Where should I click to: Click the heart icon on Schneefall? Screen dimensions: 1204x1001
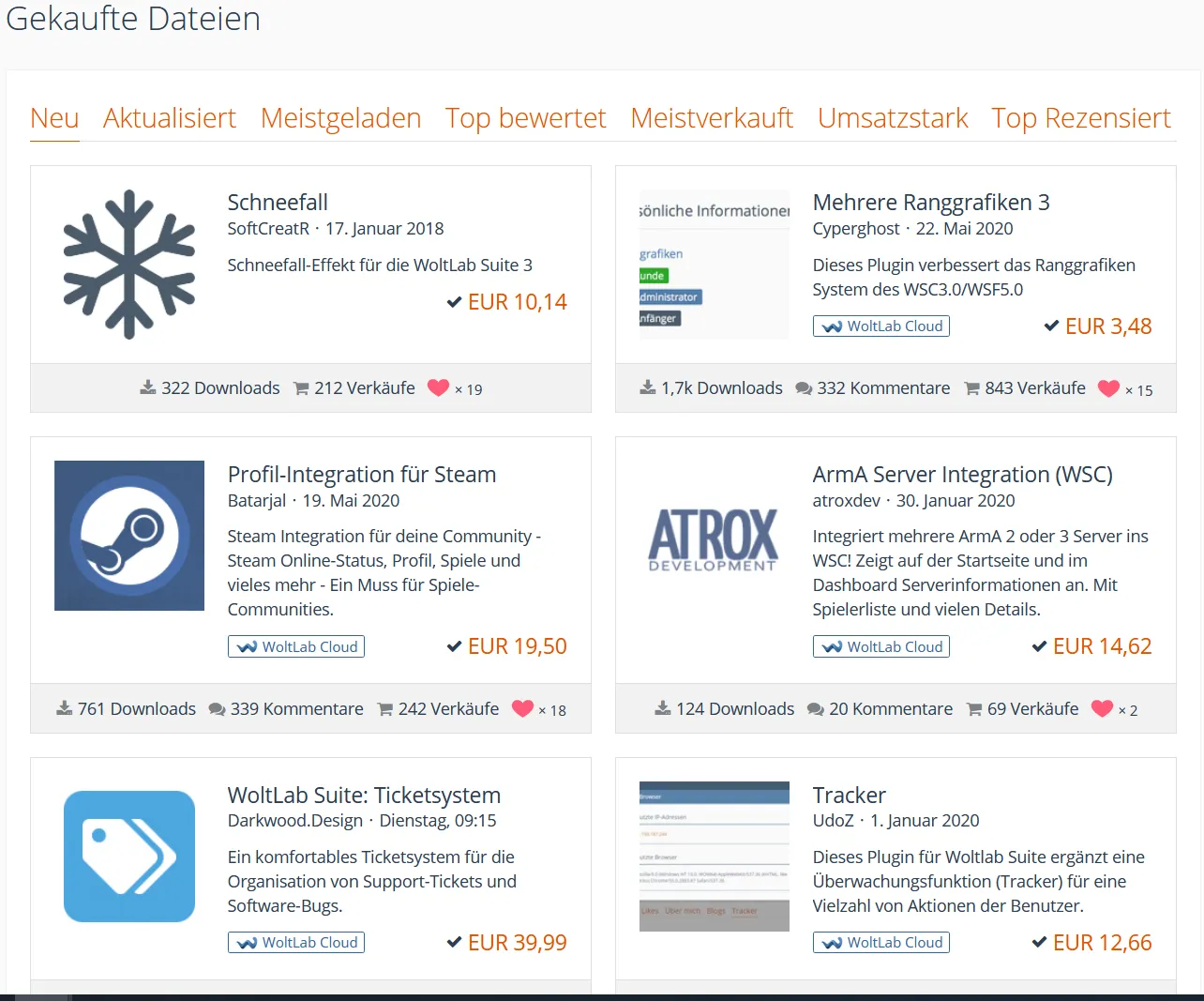coord(438,387)
